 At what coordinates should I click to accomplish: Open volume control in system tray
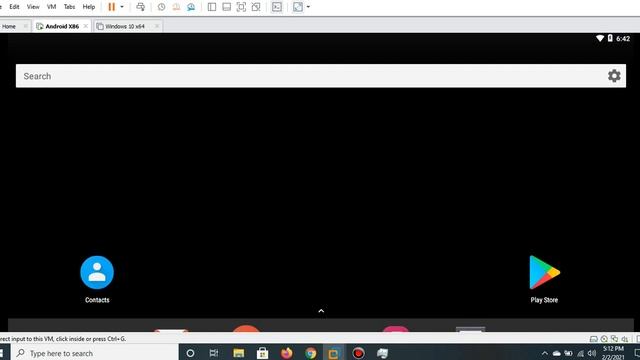tap(592, 353)
